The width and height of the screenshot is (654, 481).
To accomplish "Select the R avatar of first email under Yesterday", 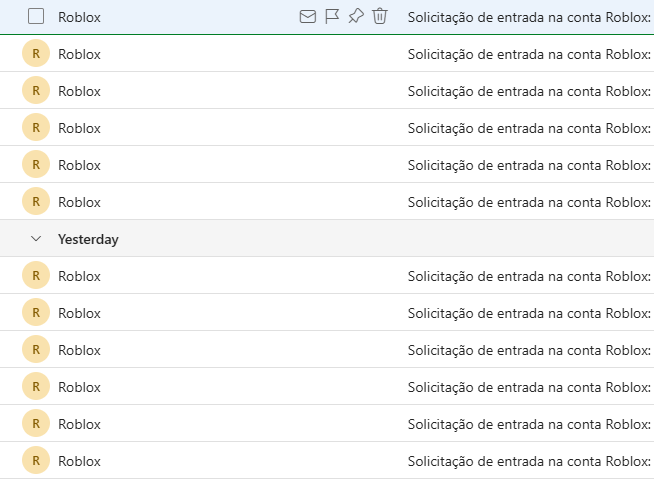I will (x=36, y=275).
